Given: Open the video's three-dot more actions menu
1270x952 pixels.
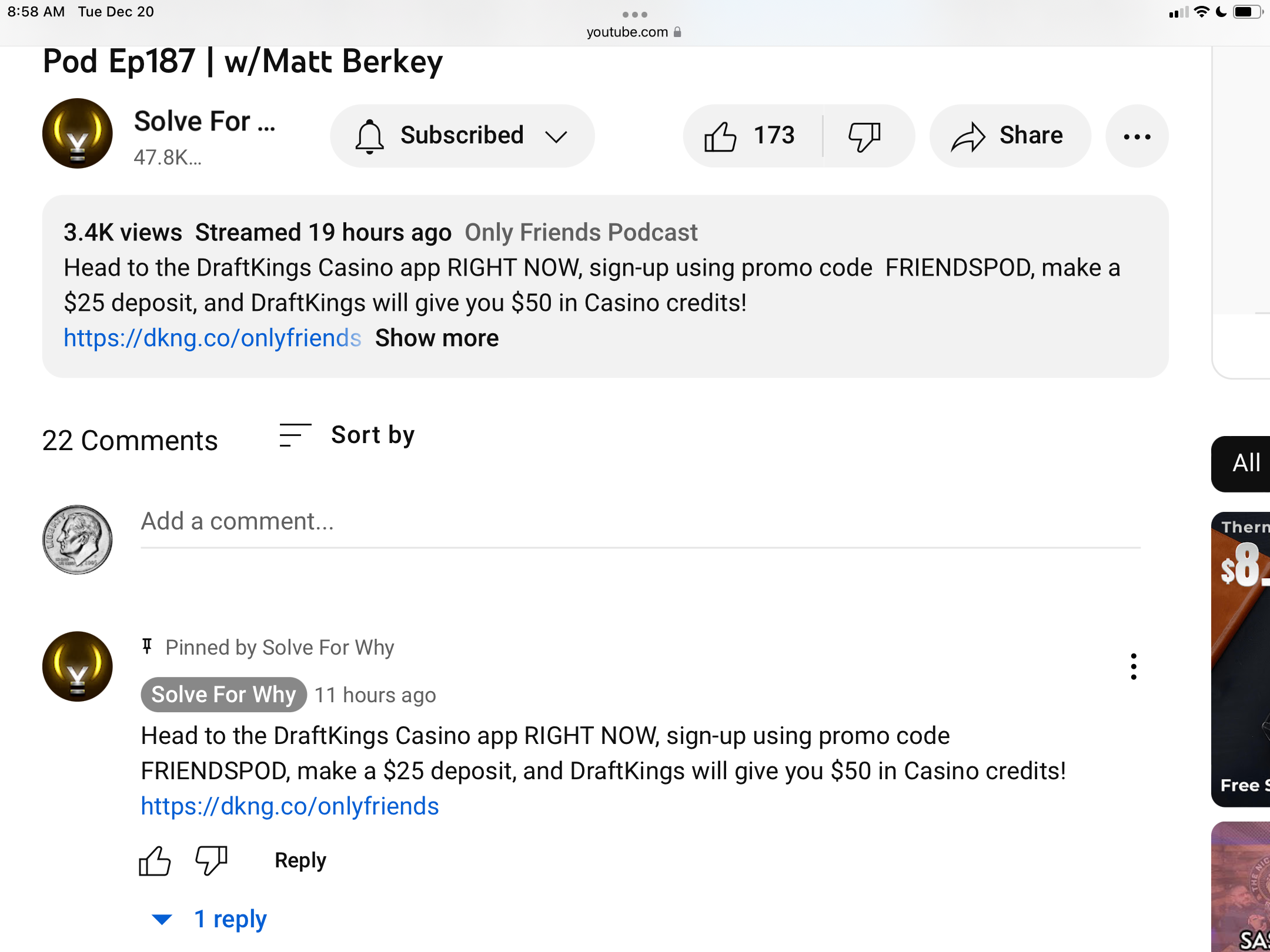Looking at the screenshot, I should (x=1137, y=136).
